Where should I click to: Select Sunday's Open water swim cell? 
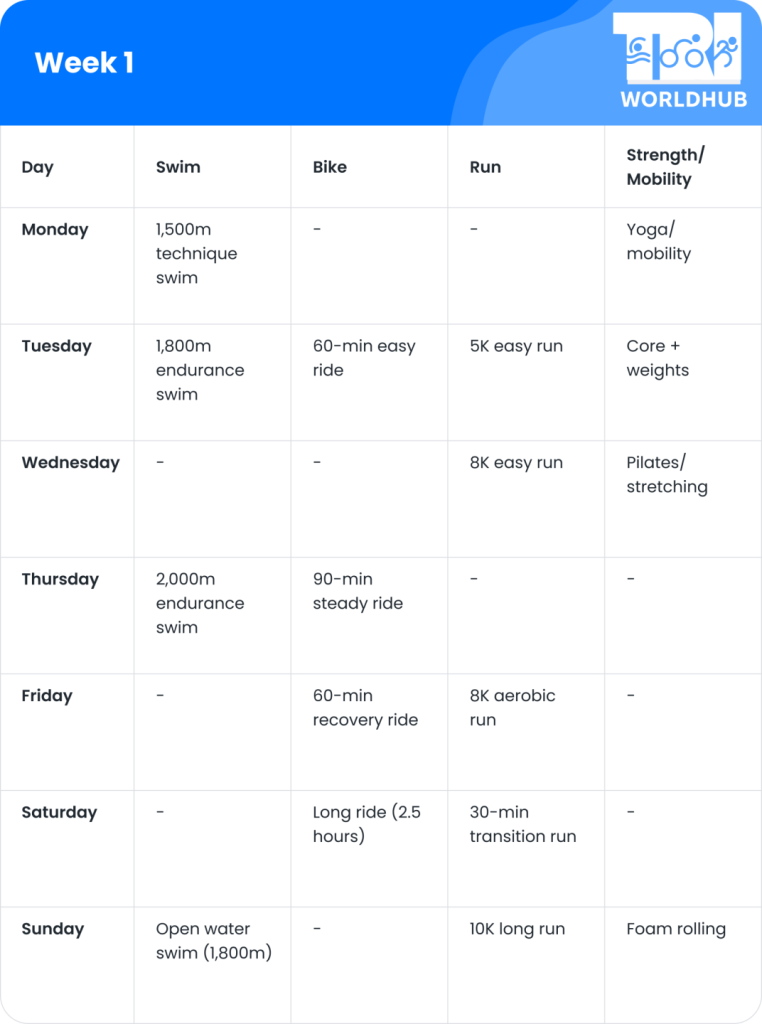point(213,941)
